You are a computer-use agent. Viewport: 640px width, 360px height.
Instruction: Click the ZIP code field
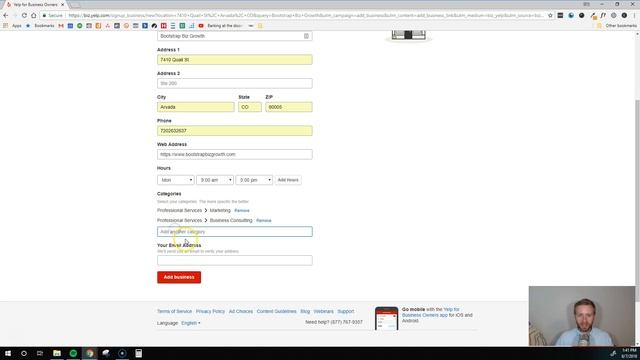tap(289, 107)
